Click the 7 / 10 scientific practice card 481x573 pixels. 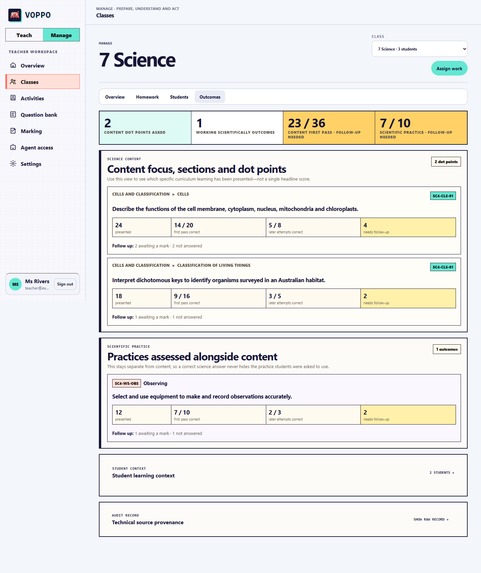(421, 128)
